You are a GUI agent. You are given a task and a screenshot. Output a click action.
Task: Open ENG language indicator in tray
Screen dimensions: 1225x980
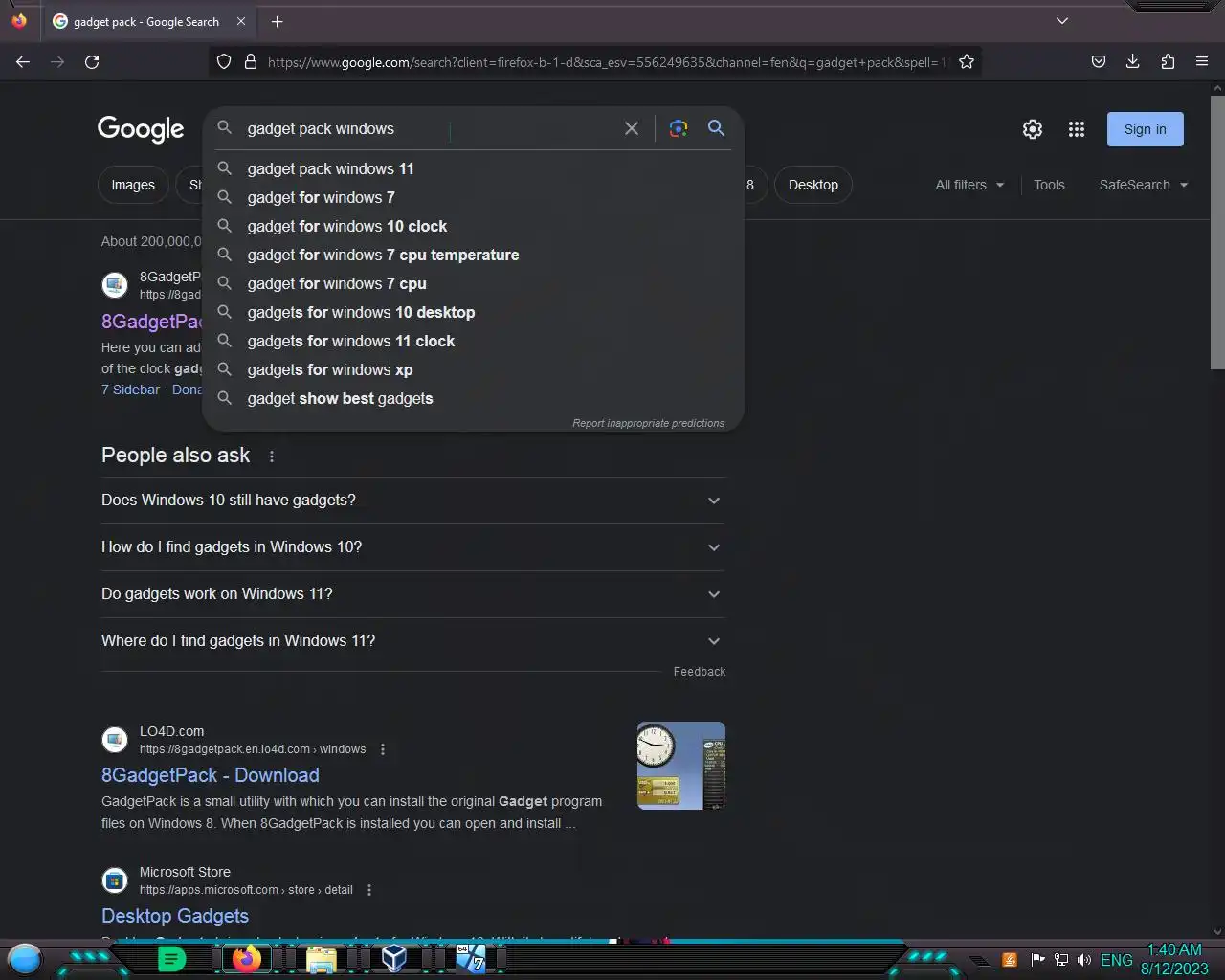pyautogui.click(x=1117, y=960)
